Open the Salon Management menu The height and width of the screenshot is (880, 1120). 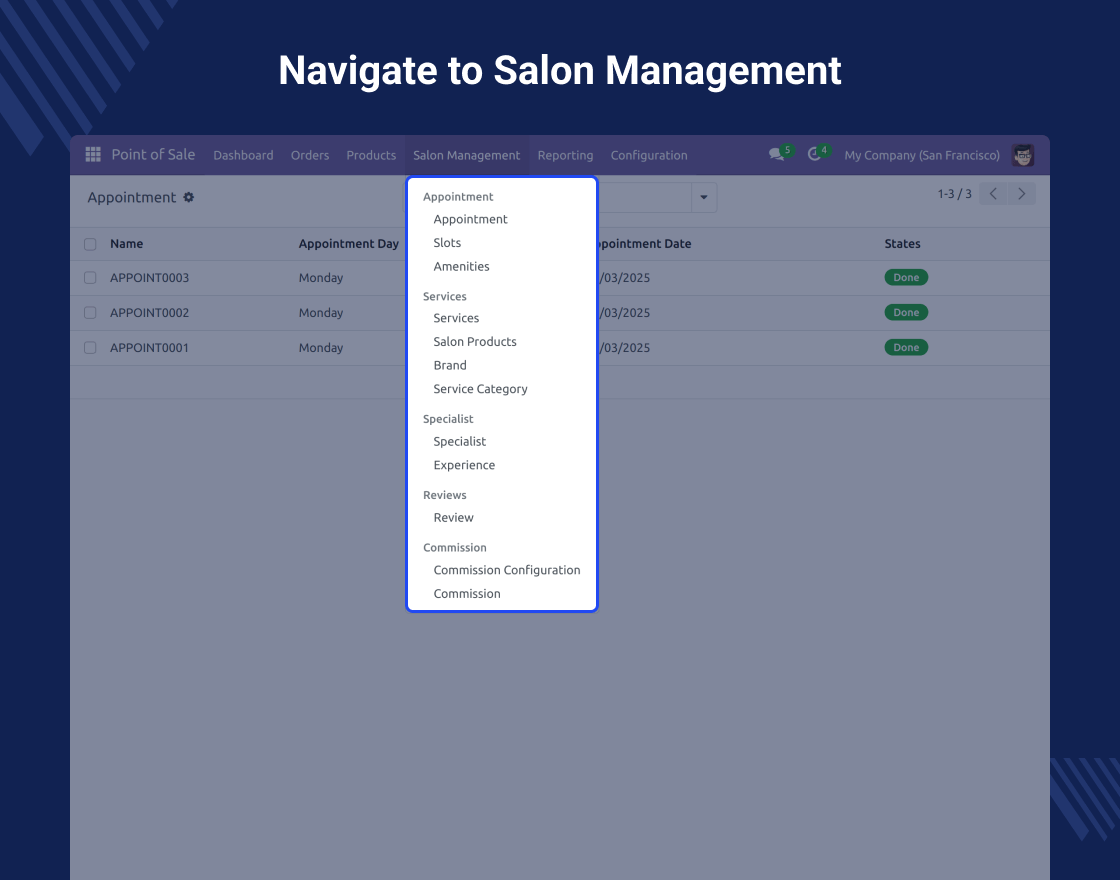click(x=466, y=155)
